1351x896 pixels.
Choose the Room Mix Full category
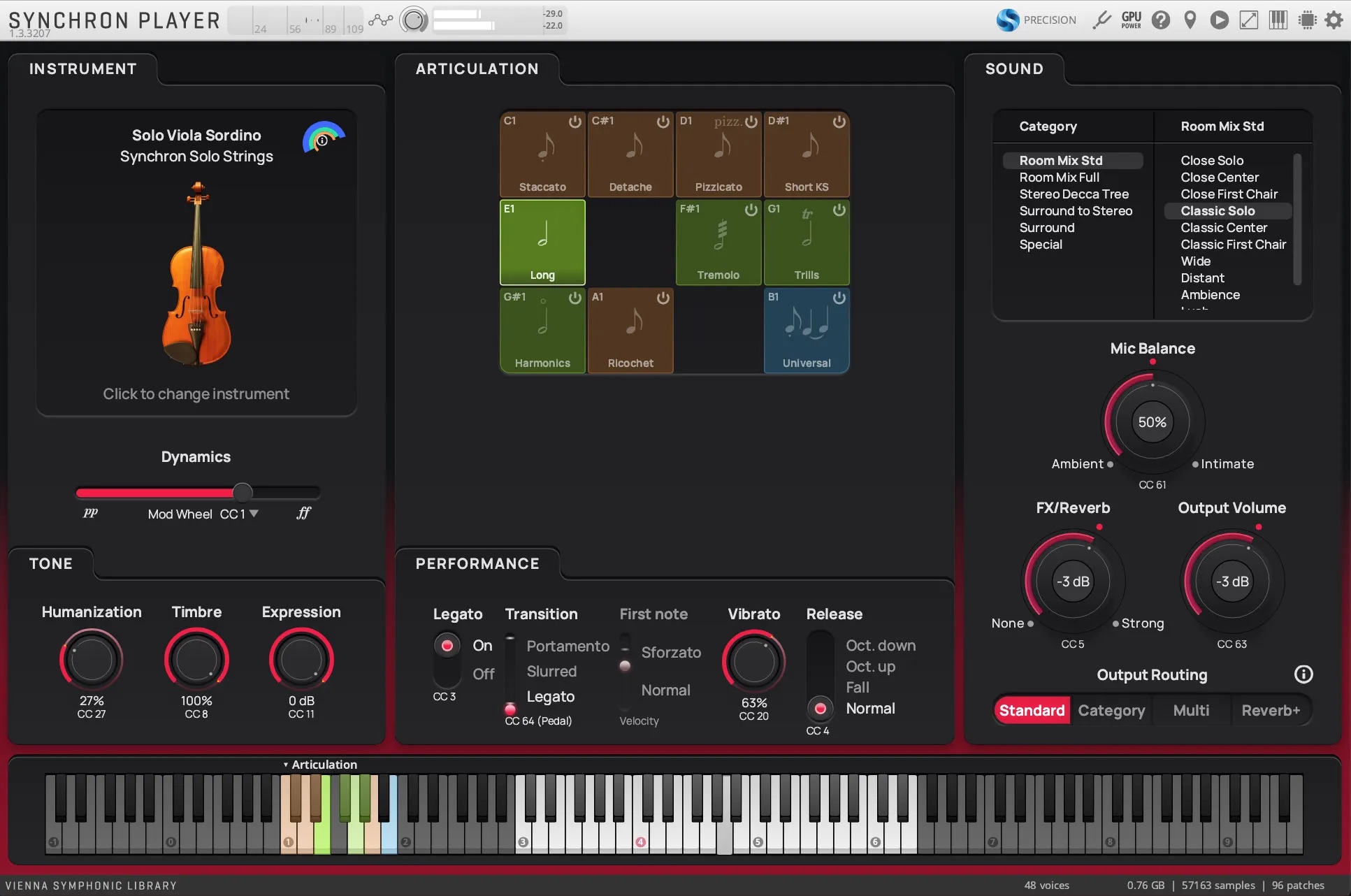point(1059,178)
